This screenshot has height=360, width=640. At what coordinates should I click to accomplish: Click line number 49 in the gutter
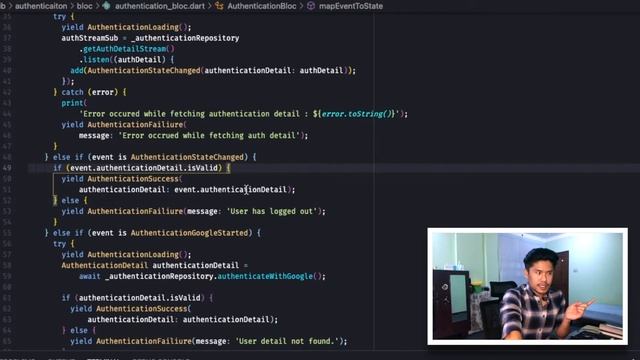[8, 168]
